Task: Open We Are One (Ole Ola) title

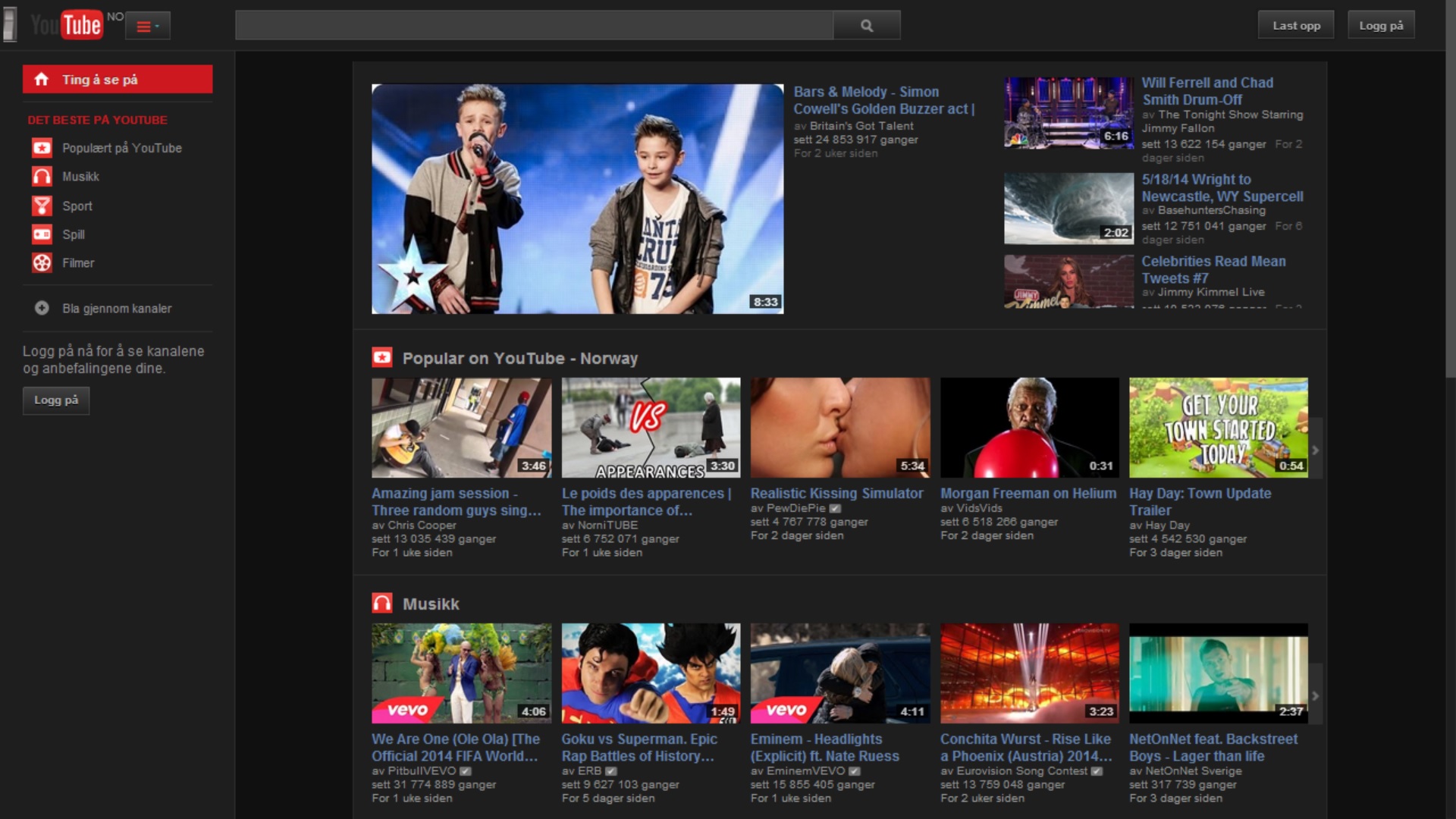Action: point(456,748)
